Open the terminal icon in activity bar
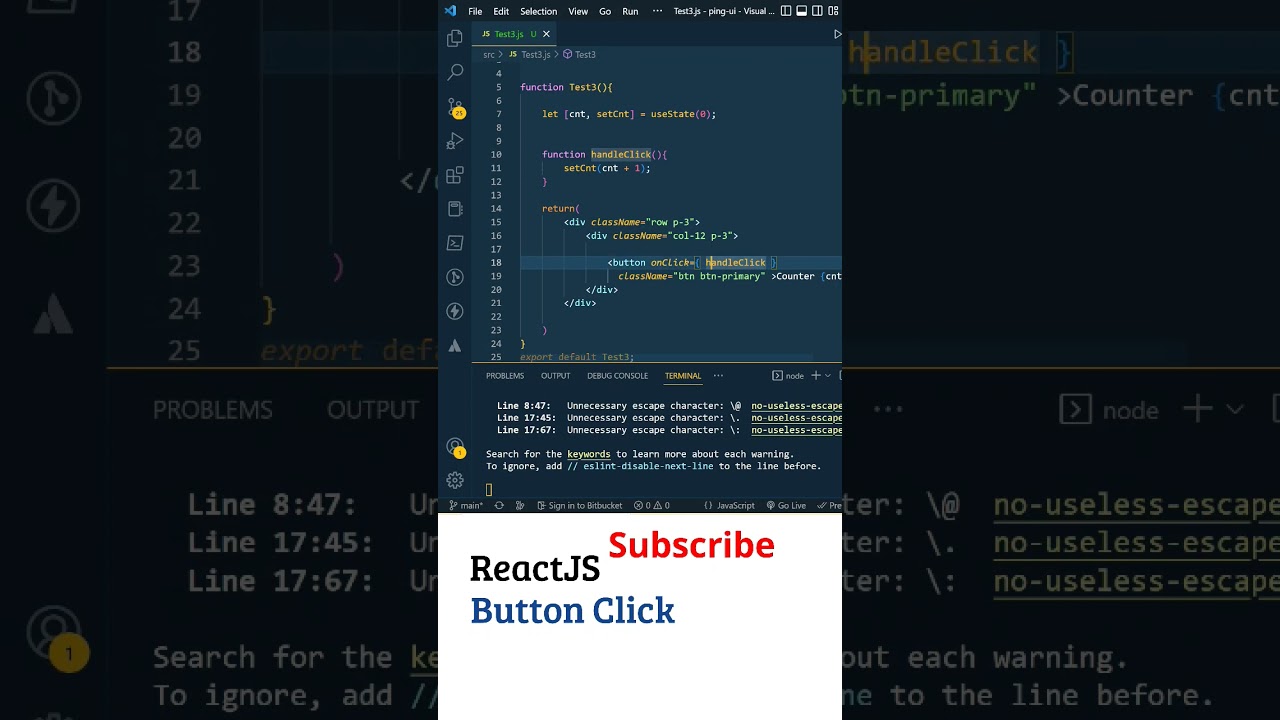The height and width of the screenshot is (720, 1280). tap(455, 243)
